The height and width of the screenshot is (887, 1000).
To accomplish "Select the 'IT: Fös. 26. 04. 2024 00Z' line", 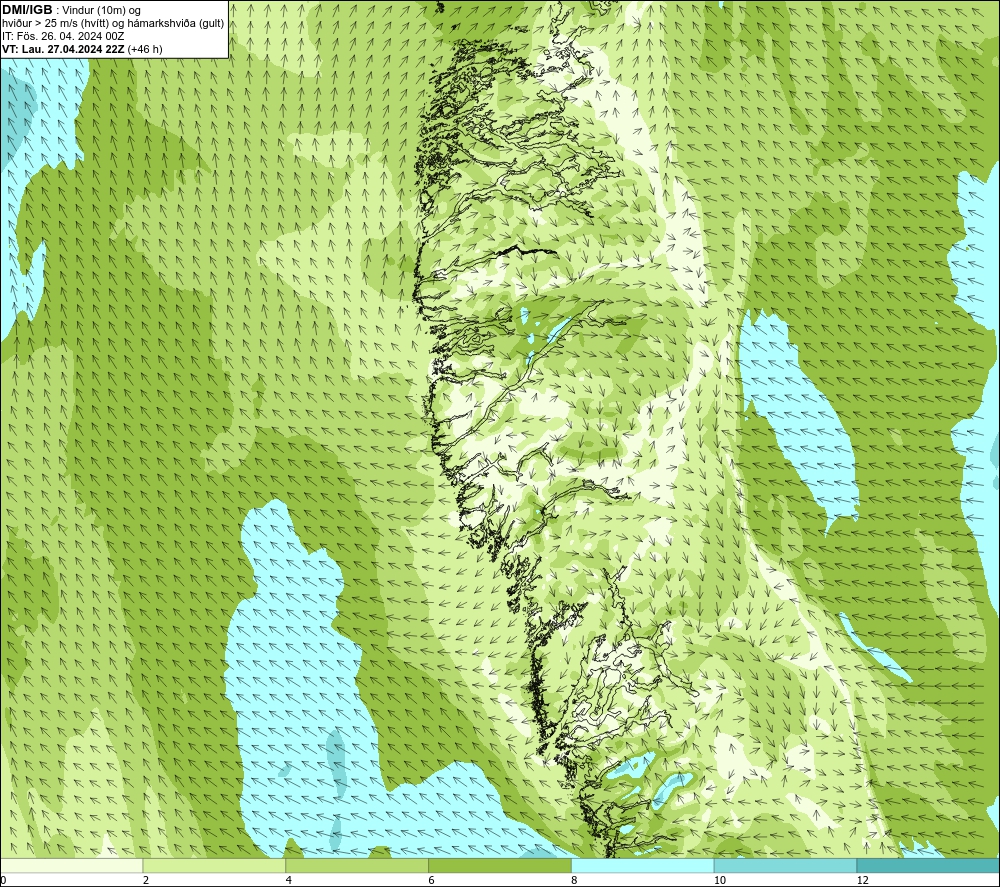I will [x=63, y=36].
